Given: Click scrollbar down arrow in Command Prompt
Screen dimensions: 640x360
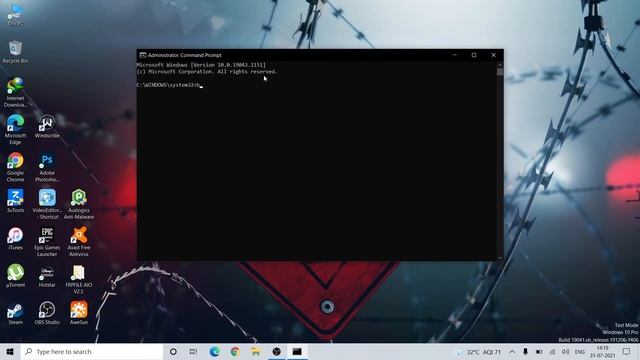Looking at the screenshot, I should [x=500, y=258].
